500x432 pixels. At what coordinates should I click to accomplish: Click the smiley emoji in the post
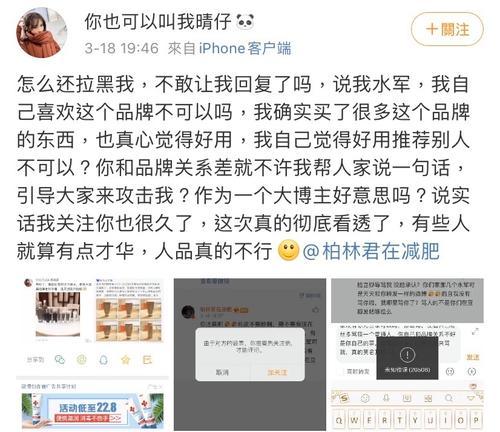tap(288, 250)
